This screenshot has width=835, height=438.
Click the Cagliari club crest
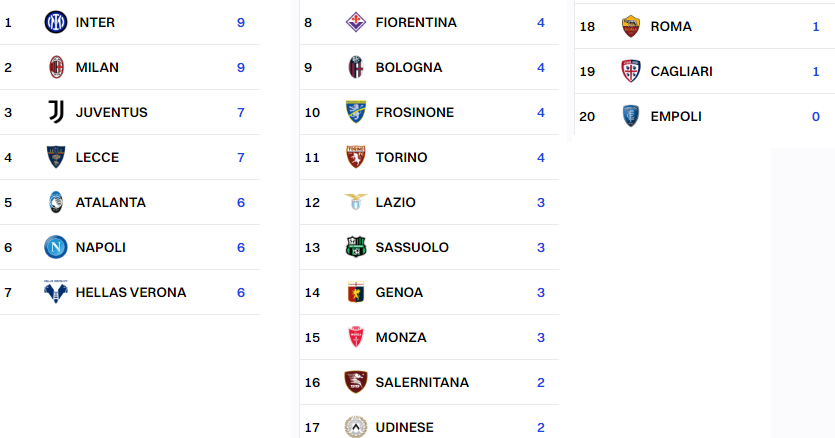(x=631, y=71)
